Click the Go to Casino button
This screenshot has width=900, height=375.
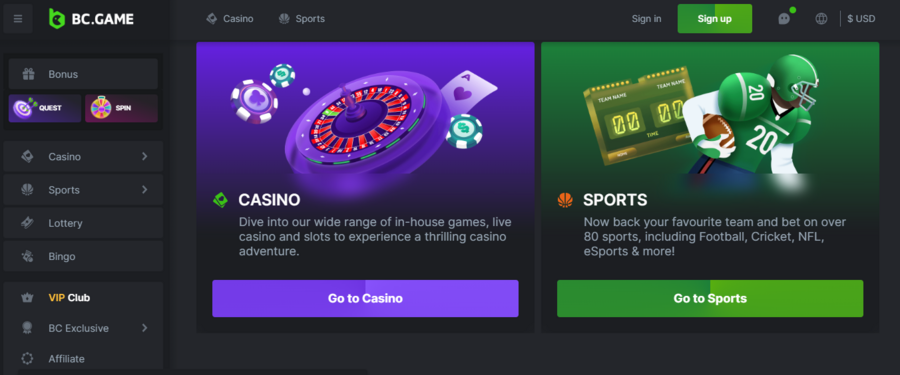click(x=365, y=299)
